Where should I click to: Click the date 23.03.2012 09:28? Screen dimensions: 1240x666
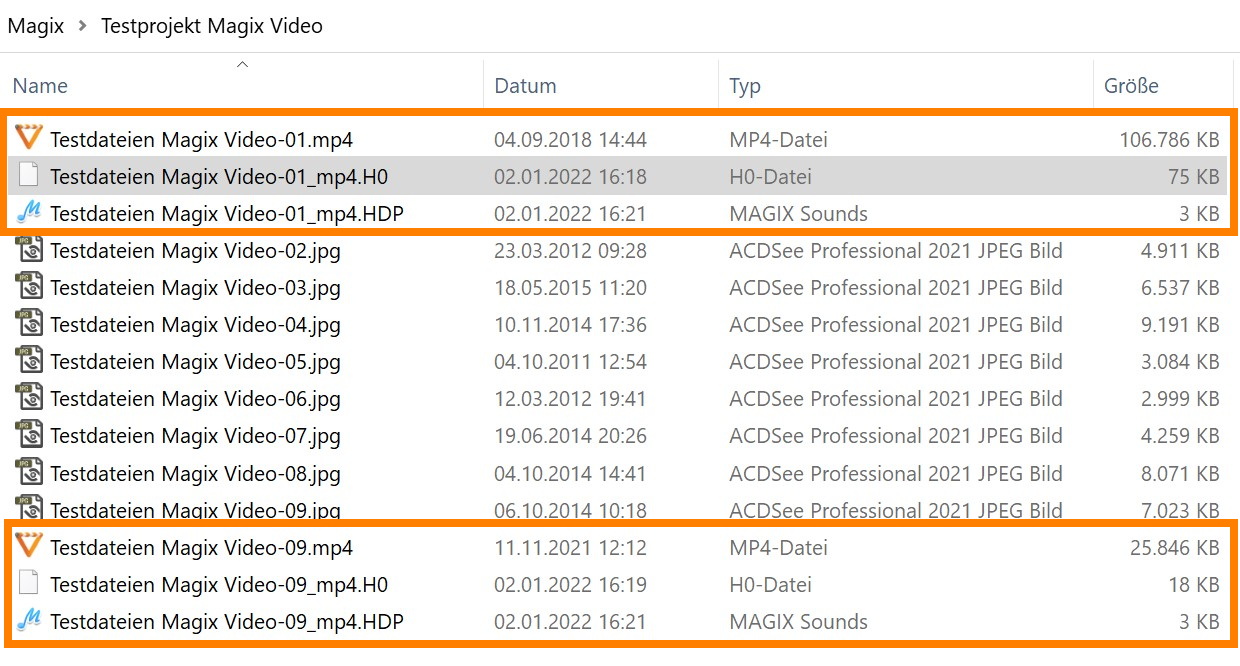[570, 251]
